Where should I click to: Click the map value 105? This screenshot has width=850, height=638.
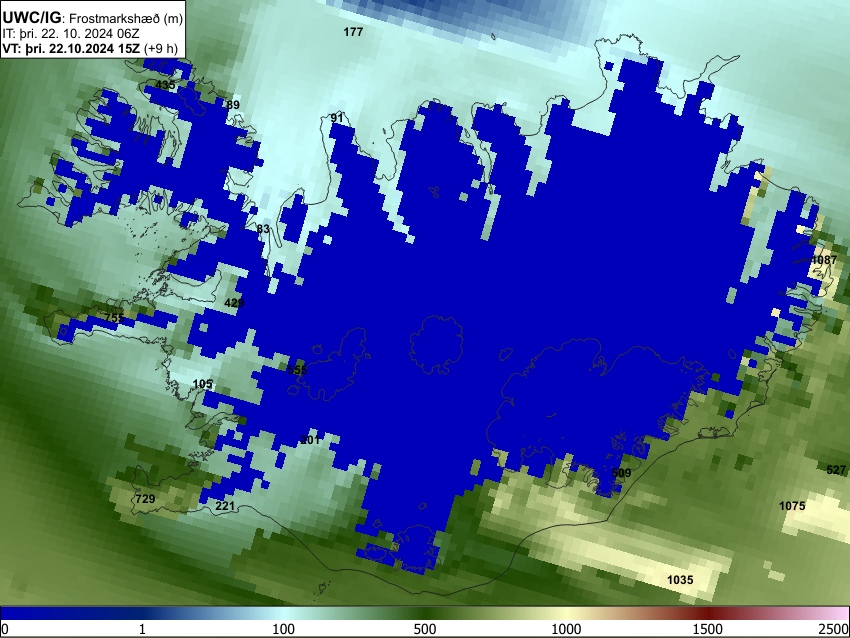point(203,384)
